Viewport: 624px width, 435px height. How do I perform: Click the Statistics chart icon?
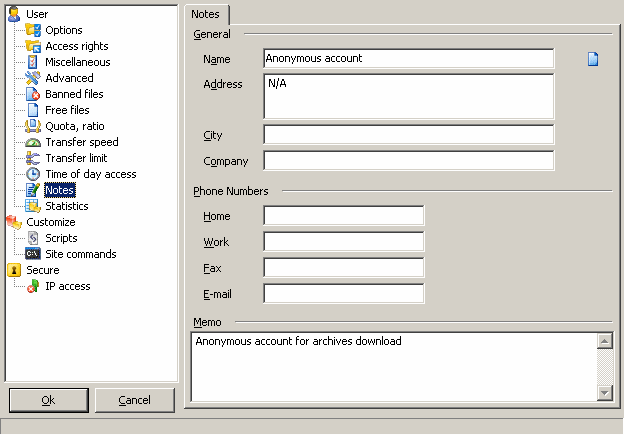pos(33,206)
